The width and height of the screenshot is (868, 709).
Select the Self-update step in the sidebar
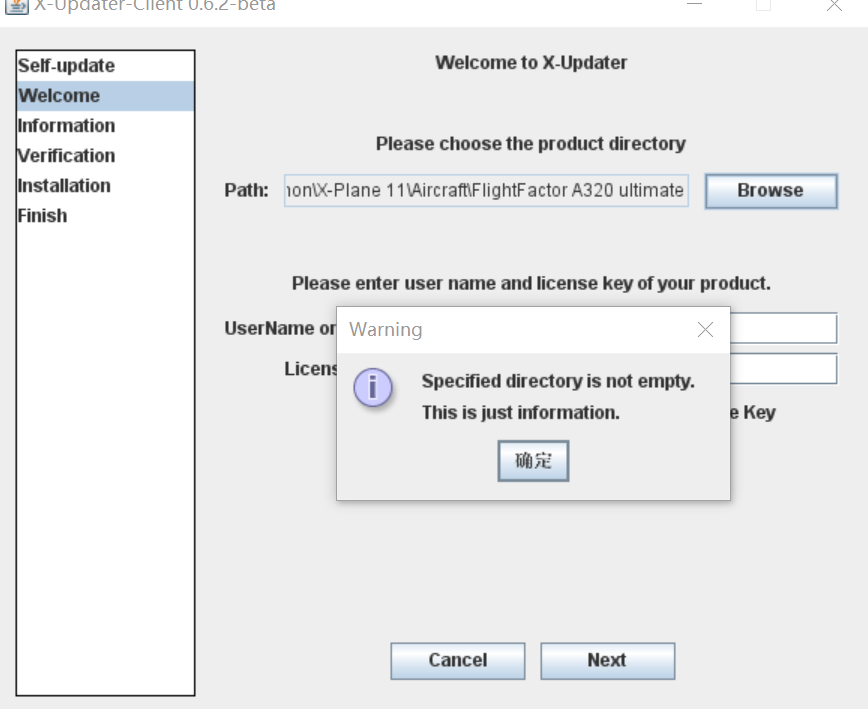(105, 66)
